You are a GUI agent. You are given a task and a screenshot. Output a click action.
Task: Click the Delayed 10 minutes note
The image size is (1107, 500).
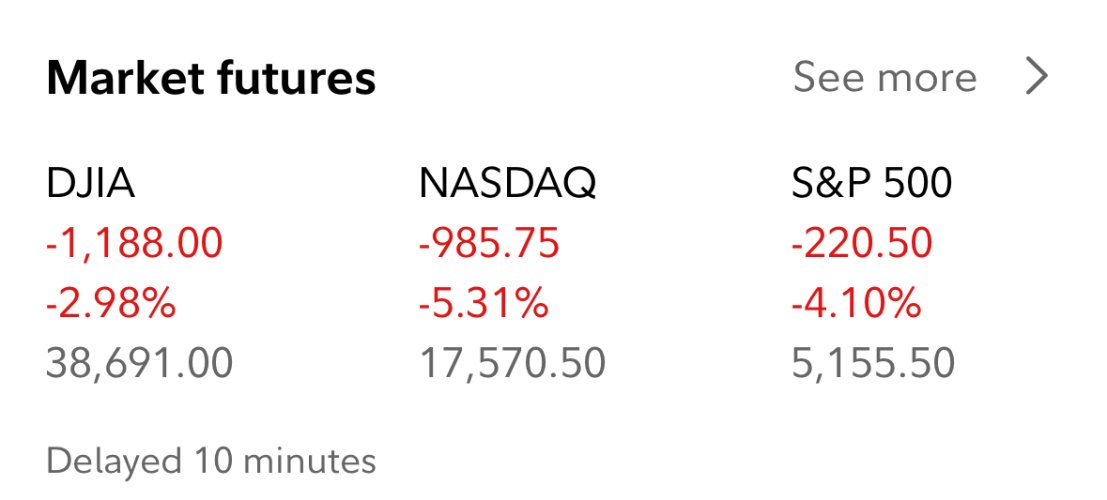(211, 462)
